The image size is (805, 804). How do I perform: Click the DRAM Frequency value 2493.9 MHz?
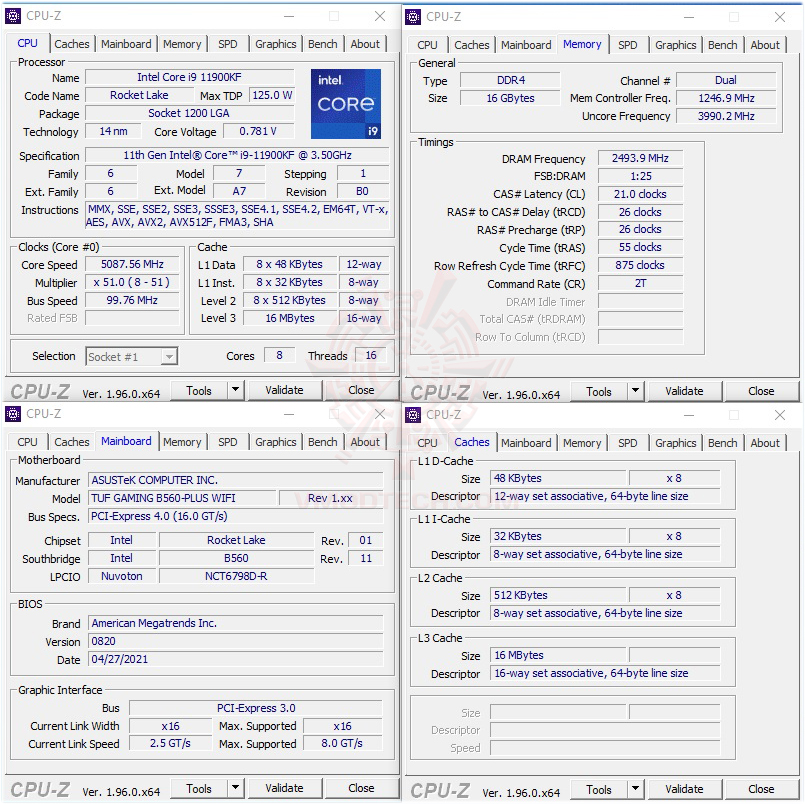(x=640, y=158)
